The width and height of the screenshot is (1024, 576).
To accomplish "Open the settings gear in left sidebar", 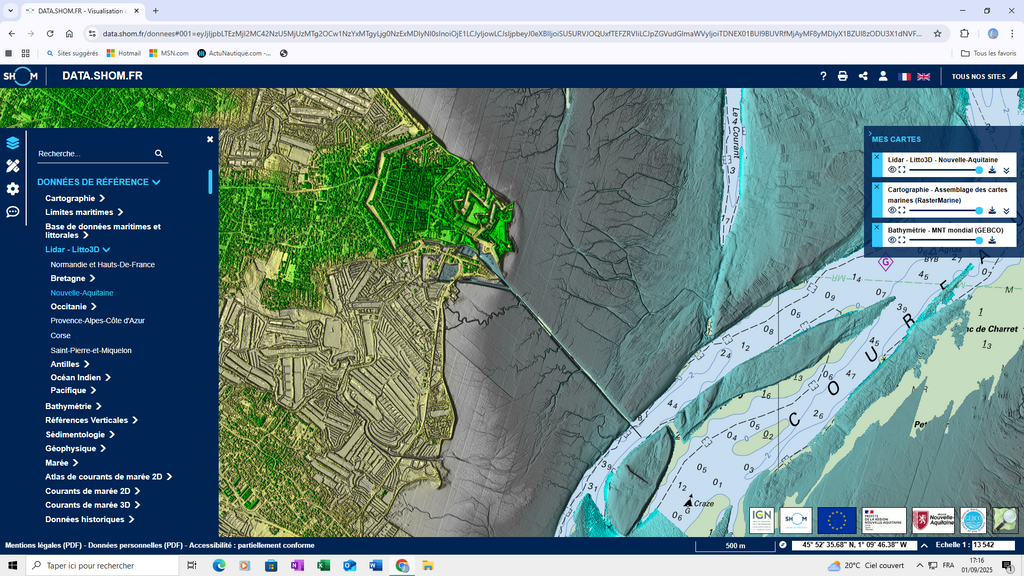I will click(x=12, y=189).
